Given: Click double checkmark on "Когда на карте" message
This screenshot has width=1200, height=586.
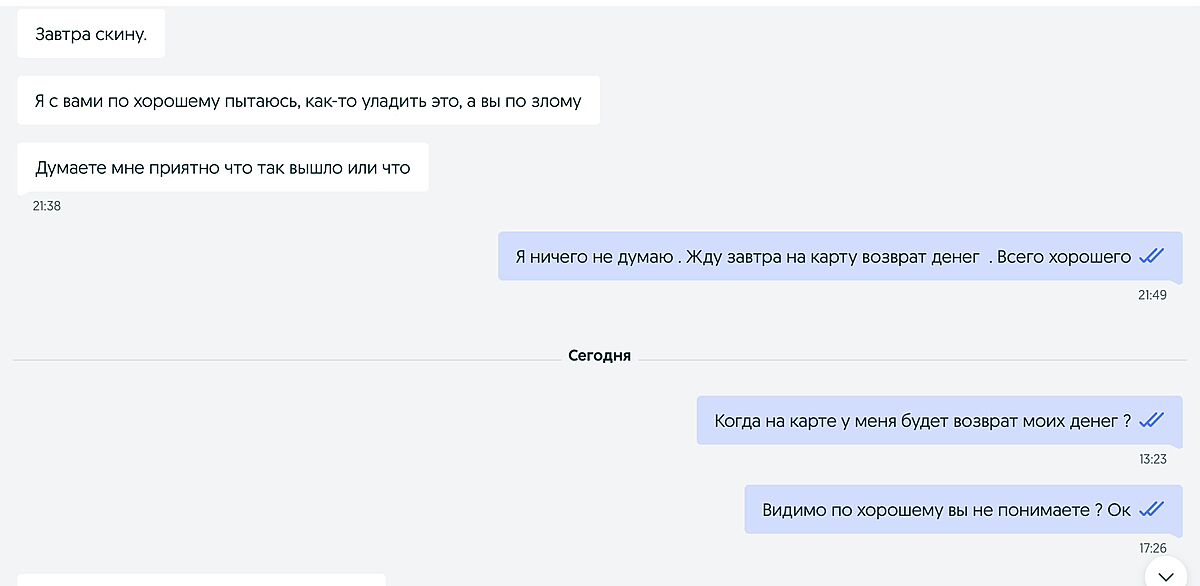Looking at the screenshot, I should 1152,421.
